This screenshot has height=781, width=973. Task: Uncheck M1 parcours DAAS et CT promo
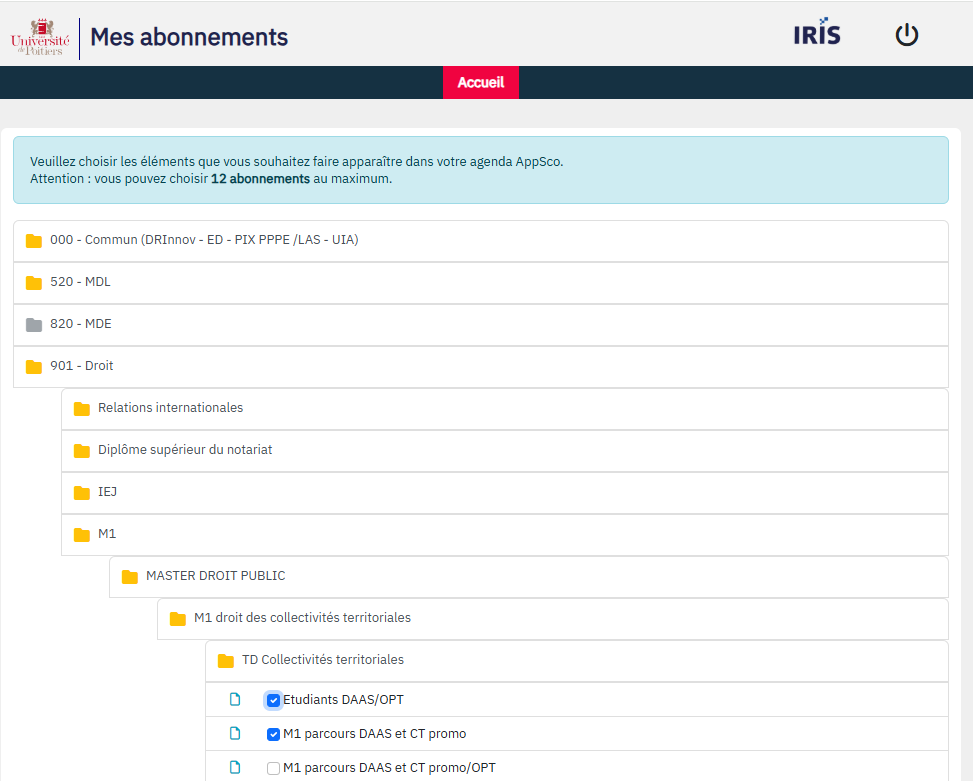[x=273, y=734]
